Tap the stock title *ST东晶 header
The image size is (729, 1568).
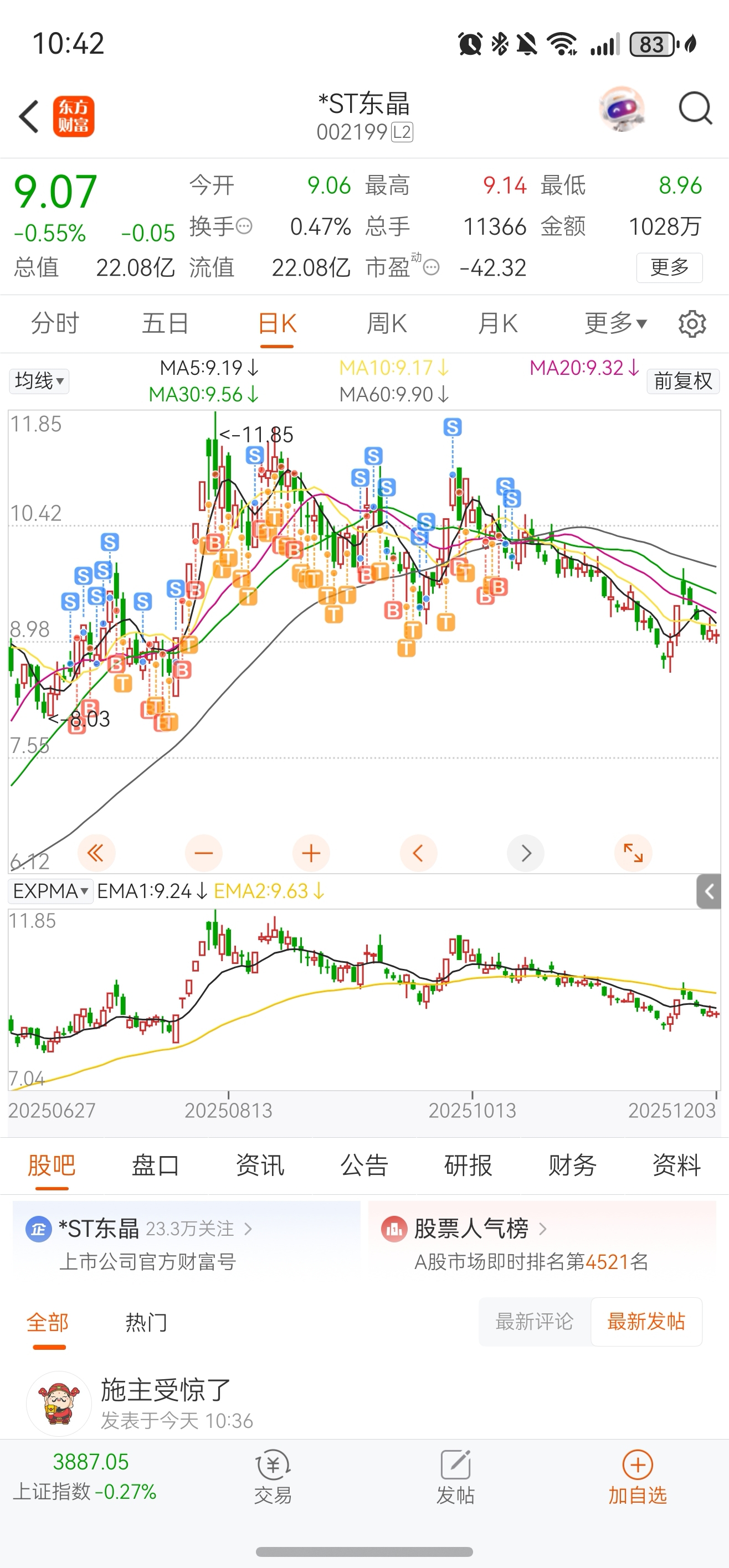point(364,104)
